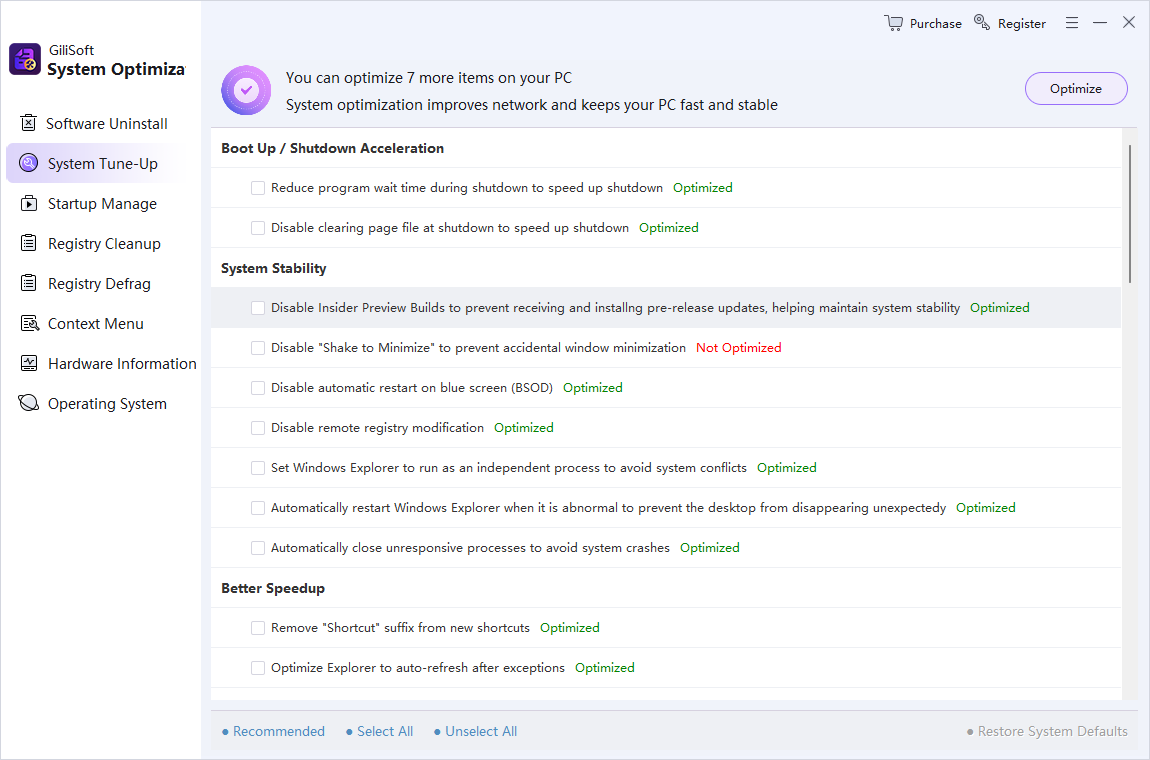Screen dimensions: 1150x760
Task: Click the vertical scrollbar thumb
Action: click(1129, 213)
